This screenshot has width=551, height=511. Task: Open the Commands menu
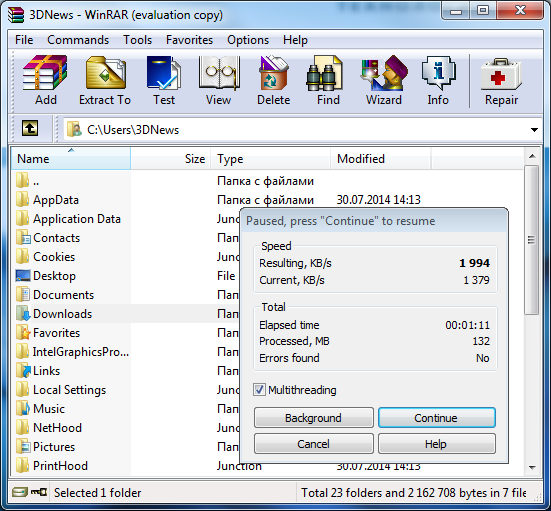point(78,40)
